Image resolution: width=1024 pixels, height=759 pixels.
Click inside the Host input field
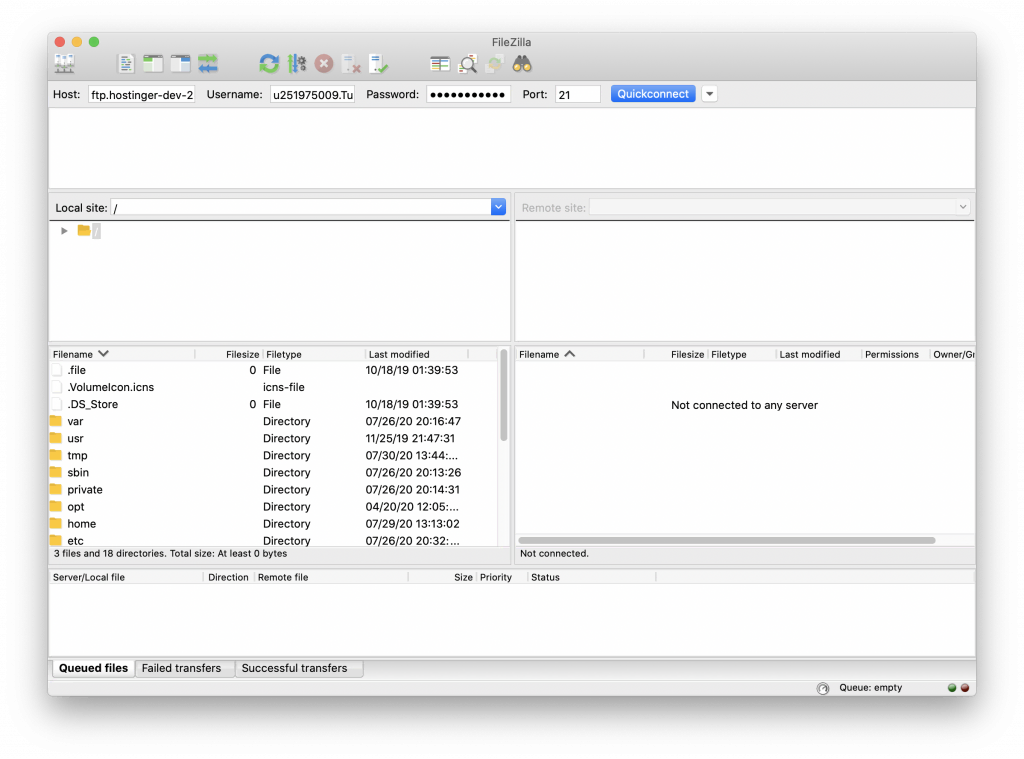[x=143, y=93]
